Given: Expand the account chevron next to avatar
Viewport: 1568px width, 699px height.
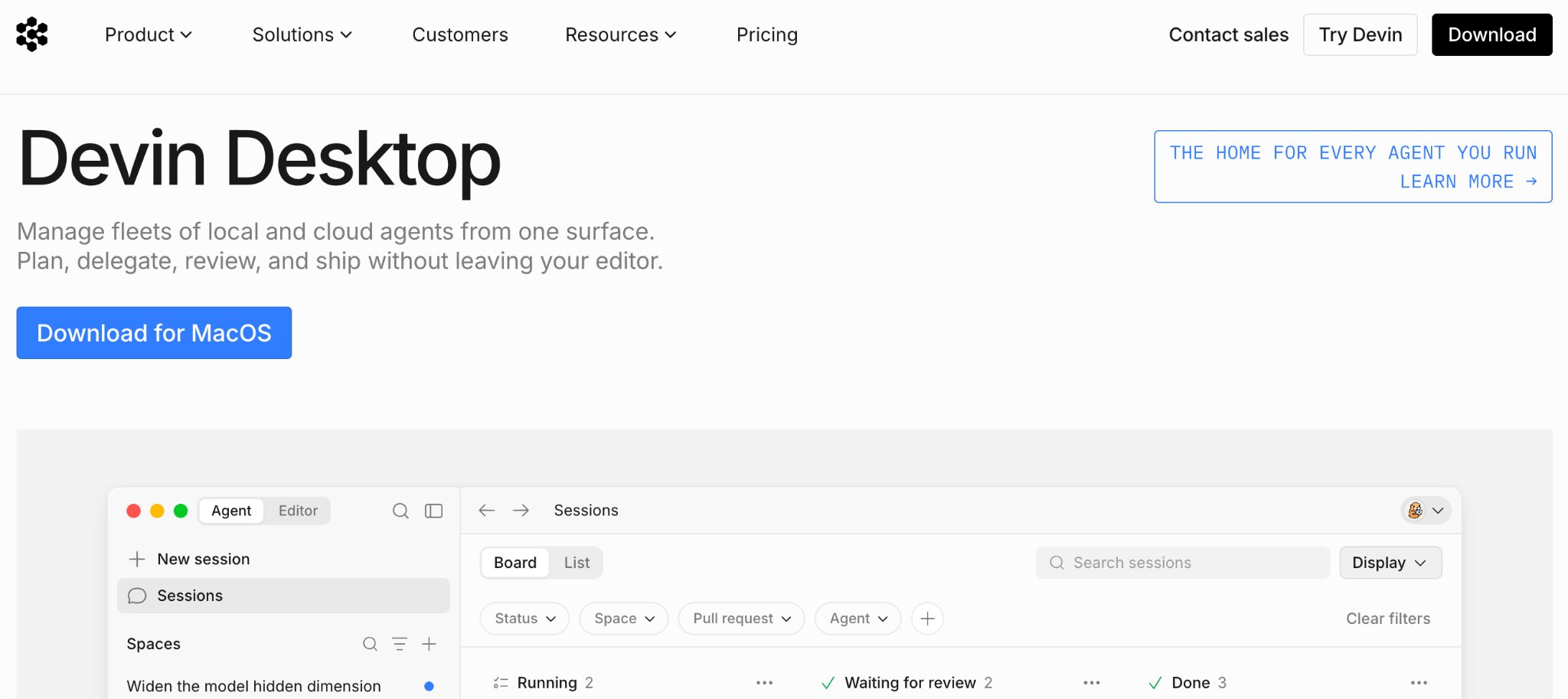Looking at the screenshot, I should 1438,511.
